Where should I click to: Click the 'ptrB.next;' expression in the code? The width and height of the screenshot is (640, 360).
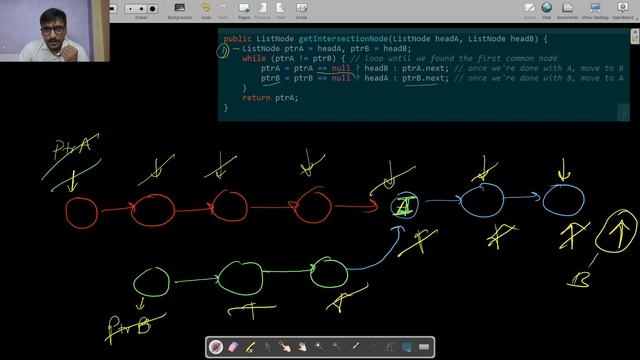[425, 78]
